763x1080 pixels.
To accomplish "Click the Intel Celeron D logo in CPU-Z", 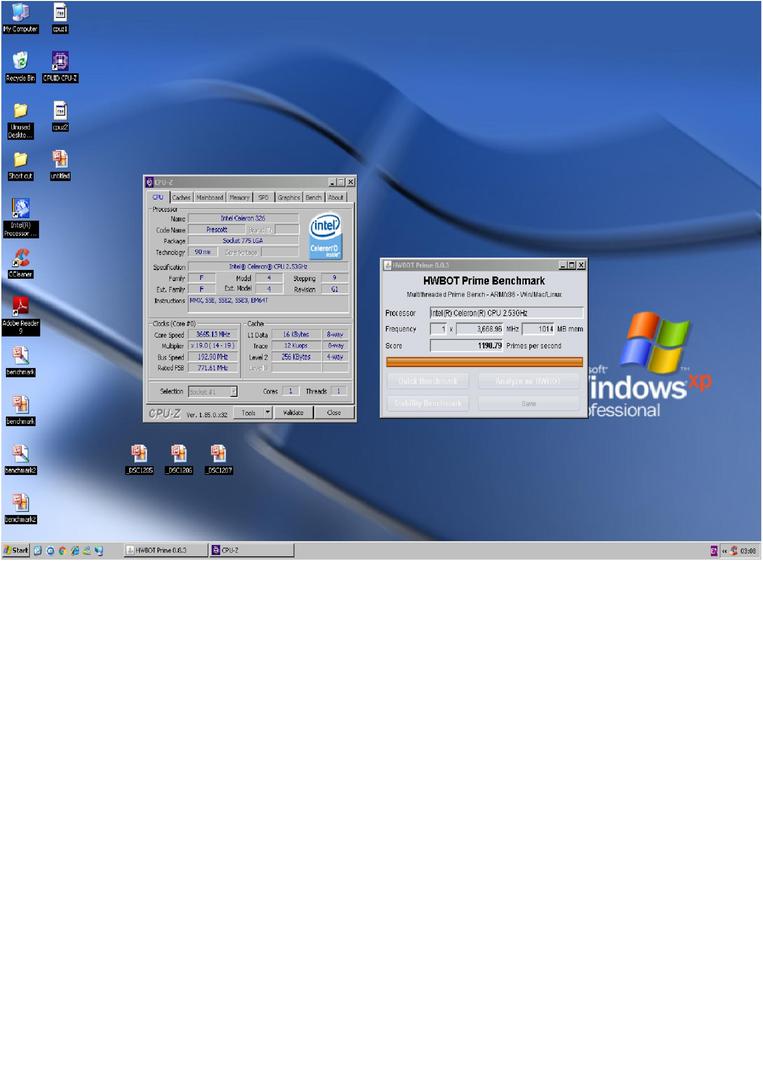I will click(x=325, y=236).
